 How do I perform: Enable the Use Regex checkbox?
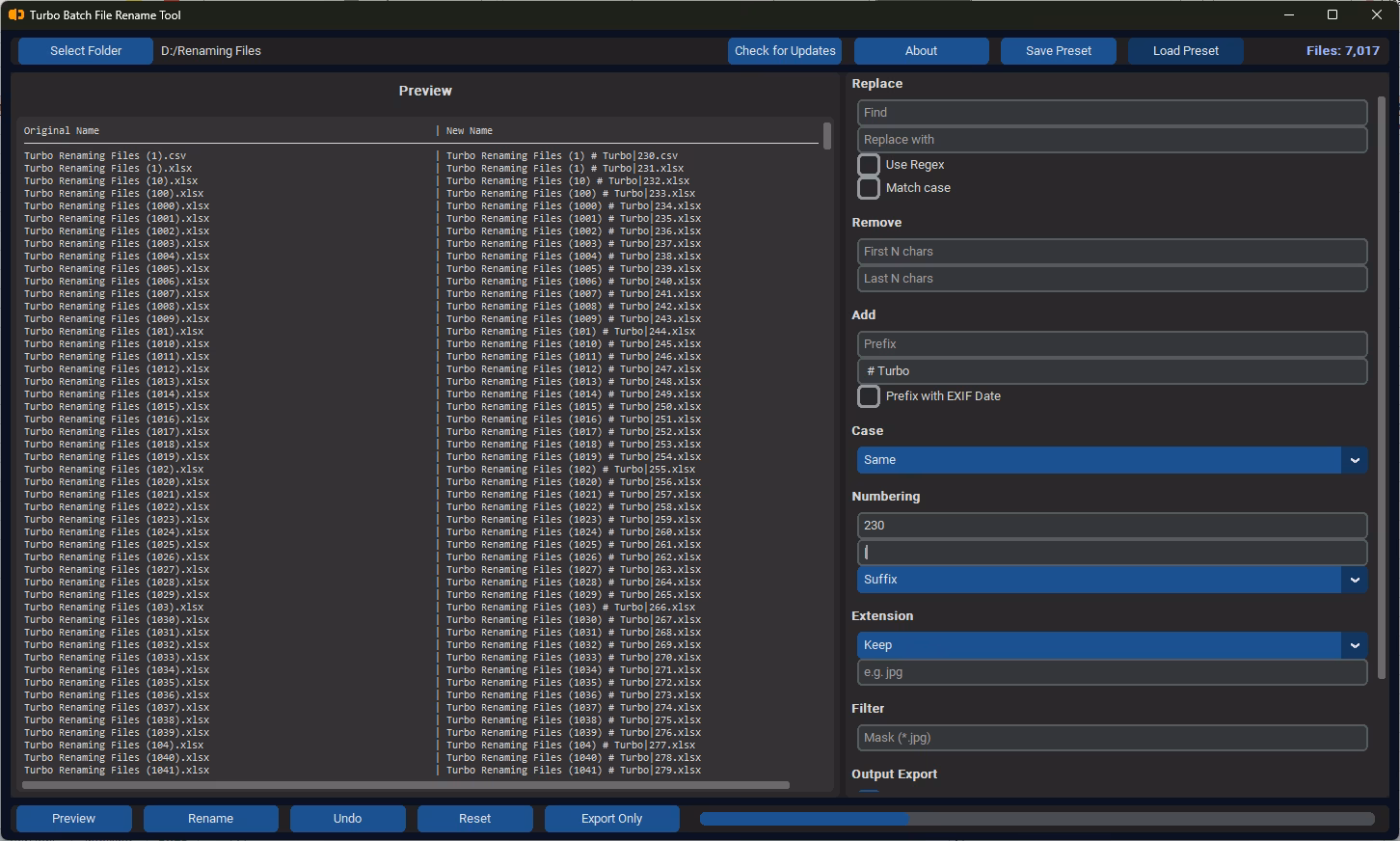(869, 165)
